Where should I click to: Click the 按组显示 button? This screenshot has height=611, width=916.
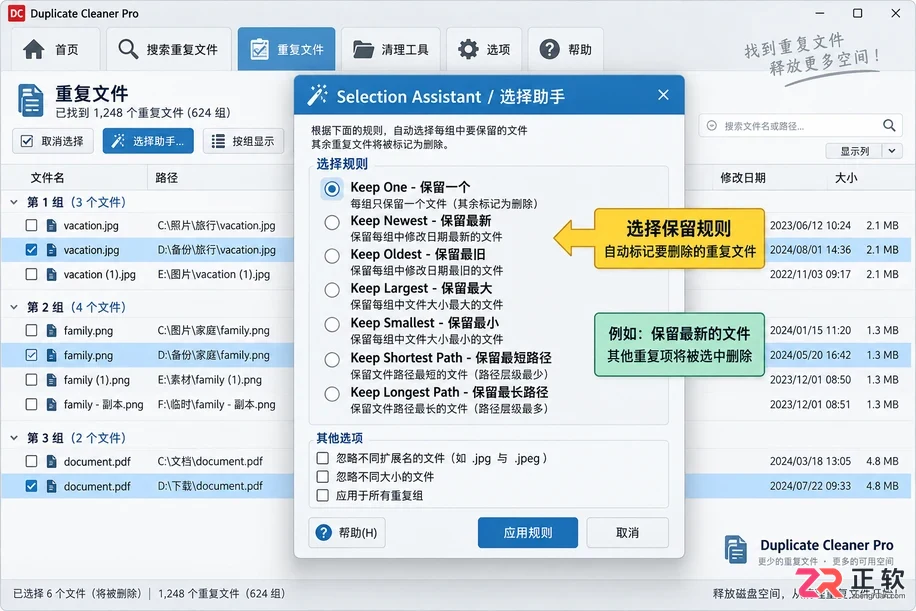pos(243,141)
